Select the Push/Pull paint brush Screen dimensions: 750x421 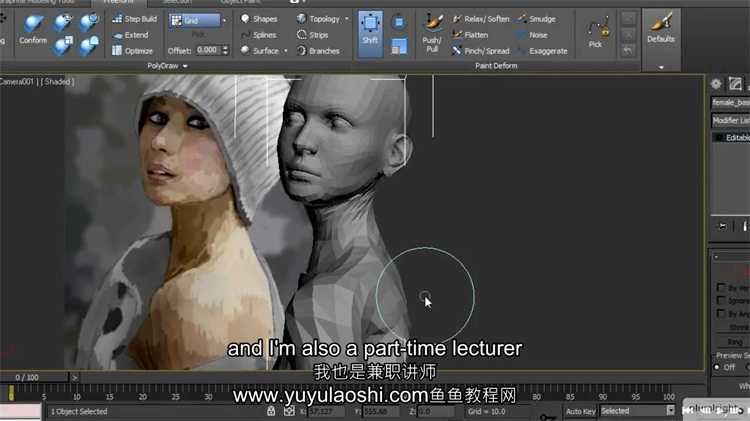[432, 33]
